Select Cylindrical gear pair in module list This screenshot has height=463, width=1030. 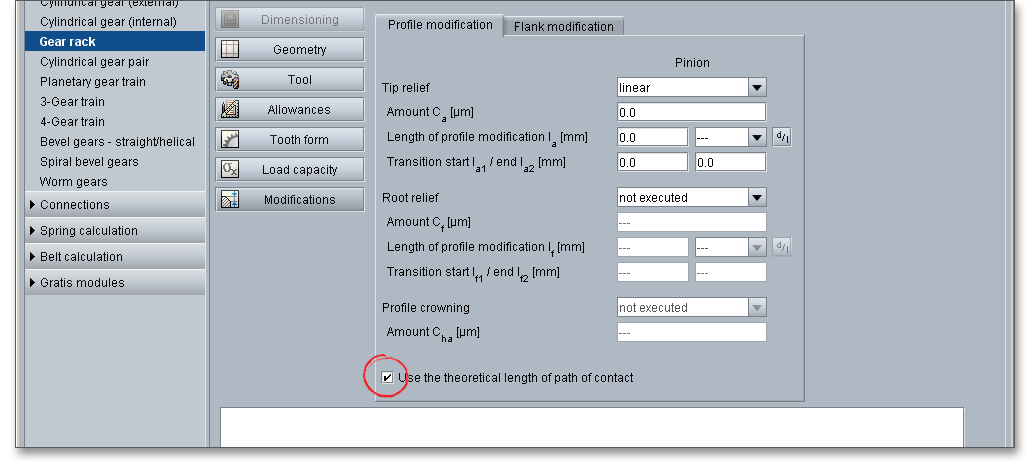coord(94,62)
